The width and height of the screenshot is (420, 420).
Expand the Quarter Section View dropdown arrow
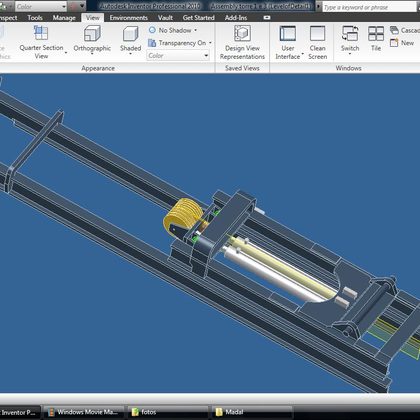66,52
